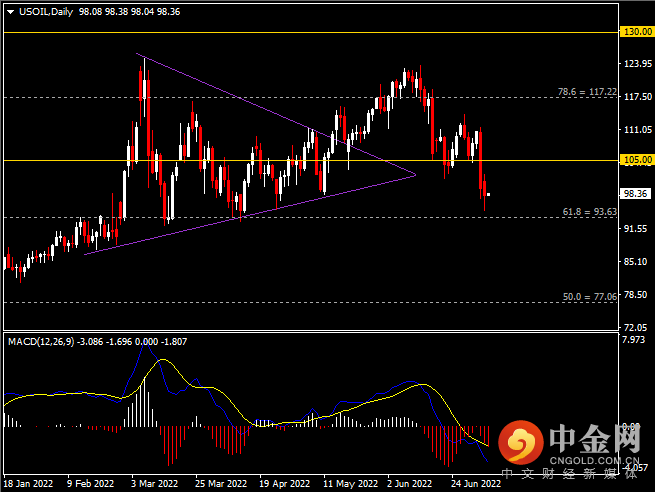Select the Fibonacci label 50.0 = 77.06

589,297
